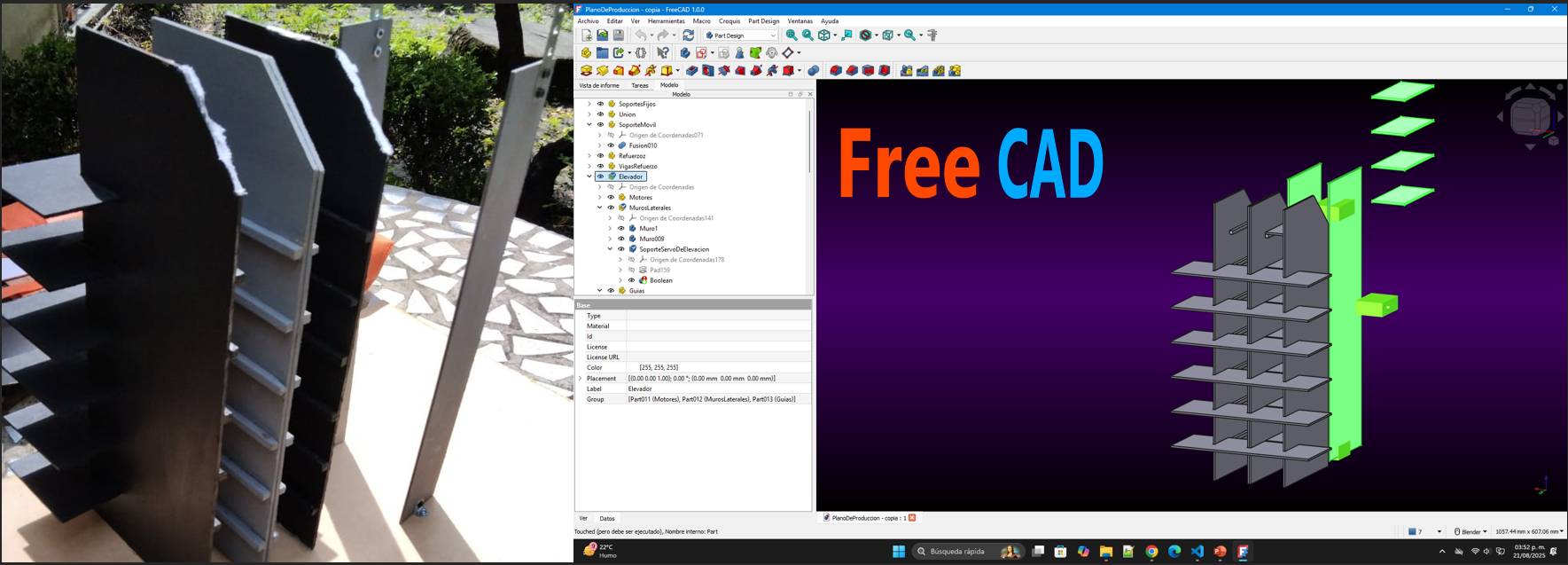Close the PlanoDeProduccion document tab
1568x565 pixels.
coord(912,518)
